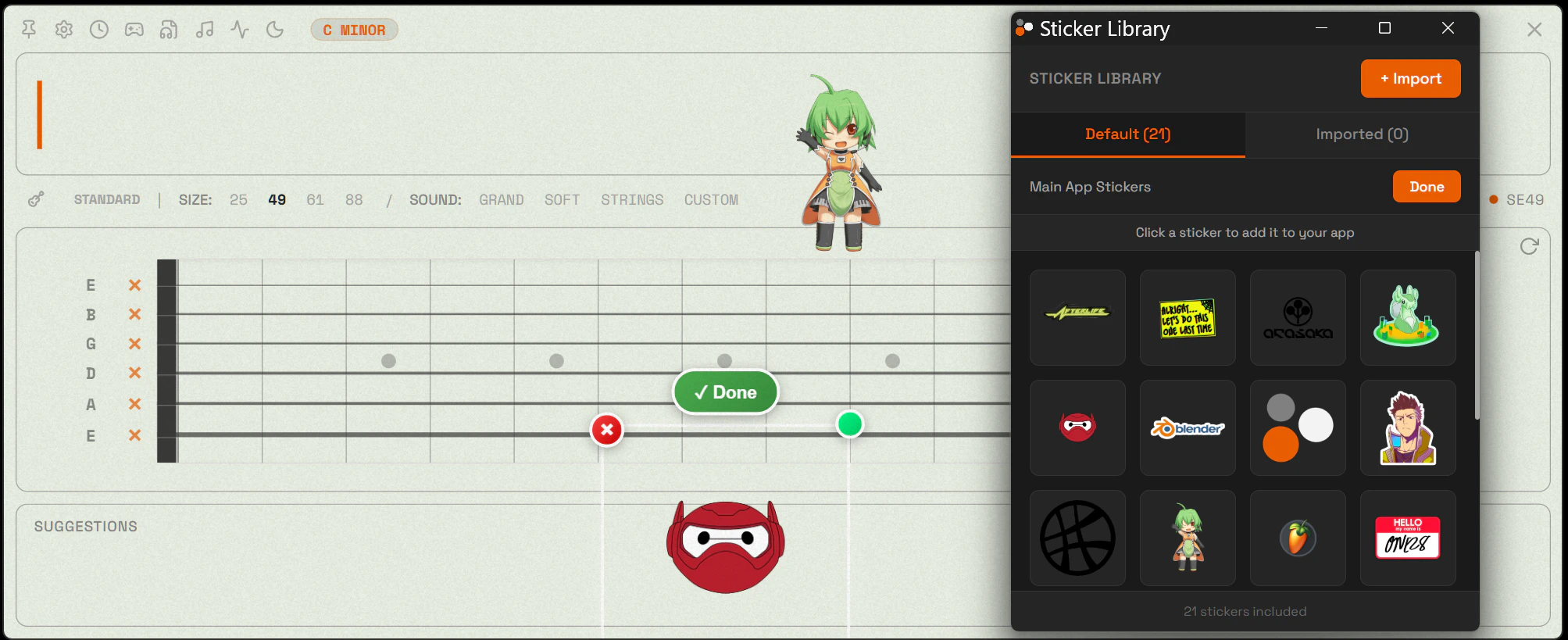Click the green resize sticker handle
Viewport: 1568px width, 640px height.
tap(849, 424)
